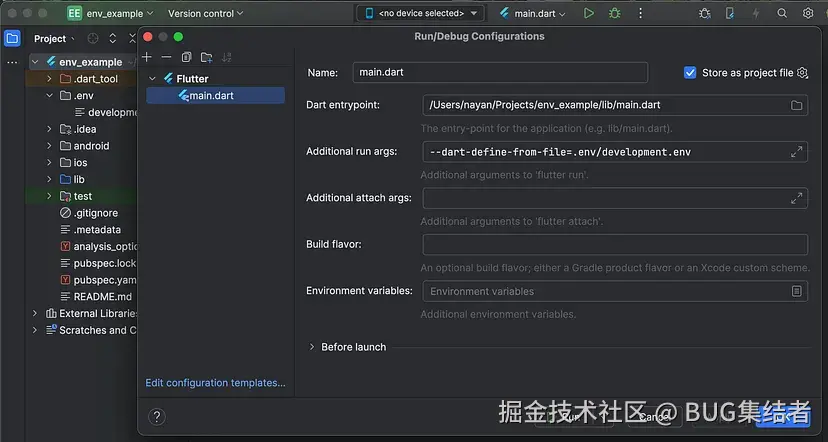Click the Expand/Collapse All arrows icon in Project panel

[x=112, y=39]
